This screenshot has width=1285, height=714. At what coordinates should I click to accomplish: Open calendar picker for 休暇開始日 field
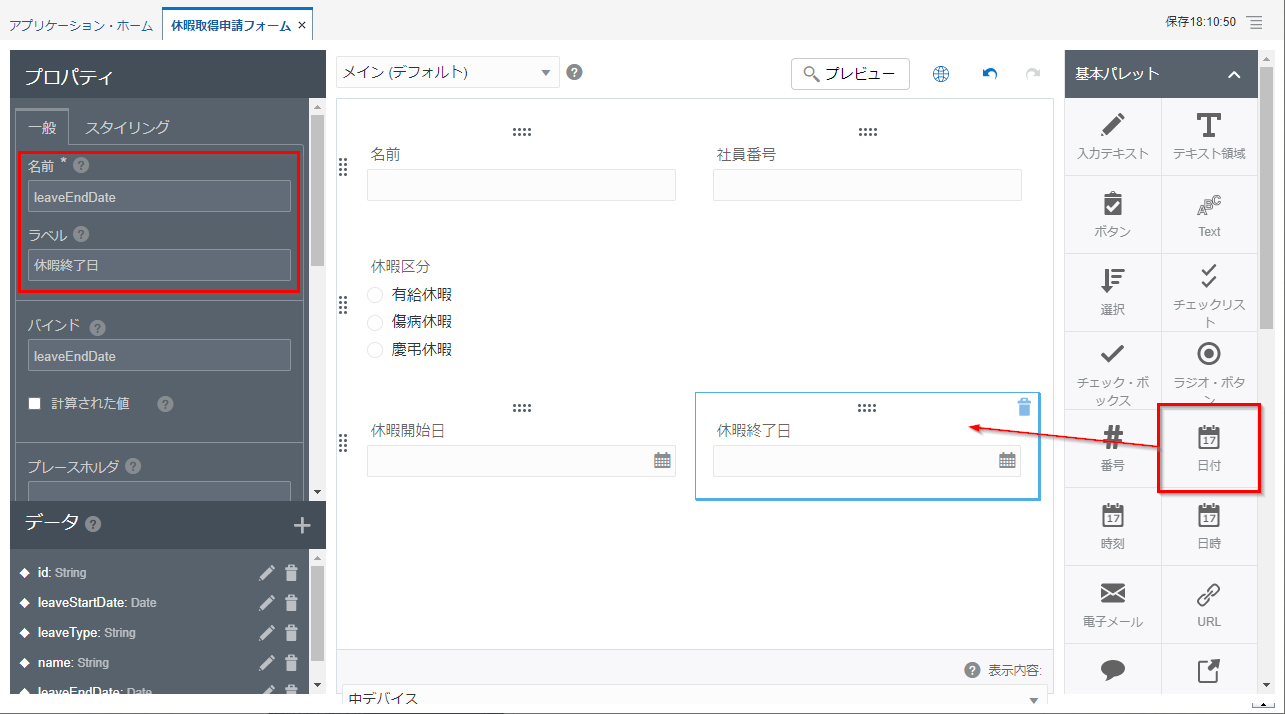point(662,461)
